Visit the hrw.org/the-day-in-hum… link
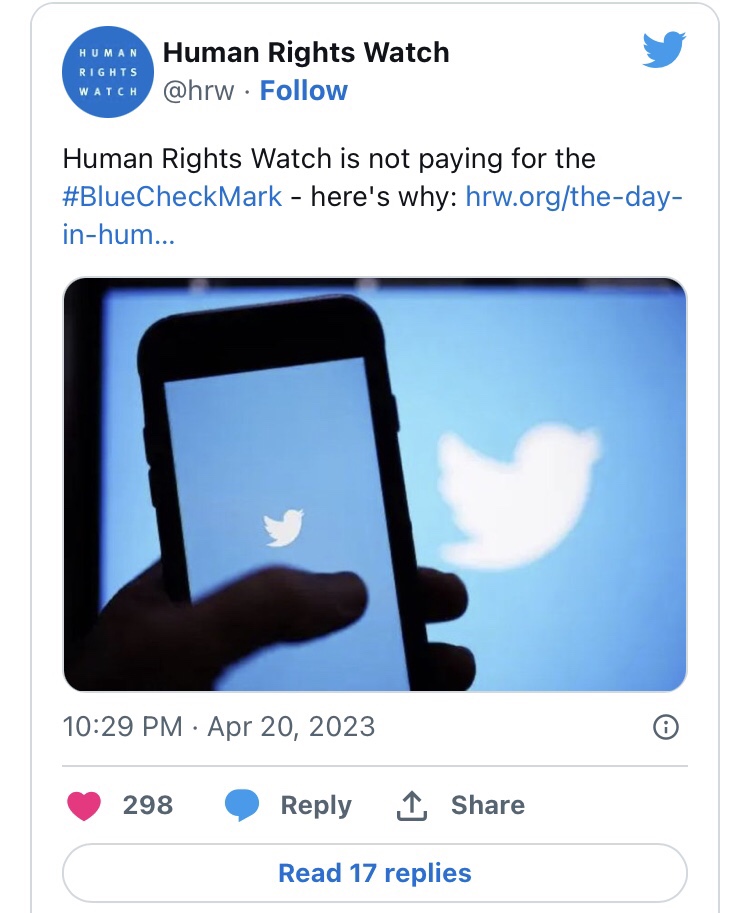The height and width of the screenshot is (913, 750). point(575,196)
